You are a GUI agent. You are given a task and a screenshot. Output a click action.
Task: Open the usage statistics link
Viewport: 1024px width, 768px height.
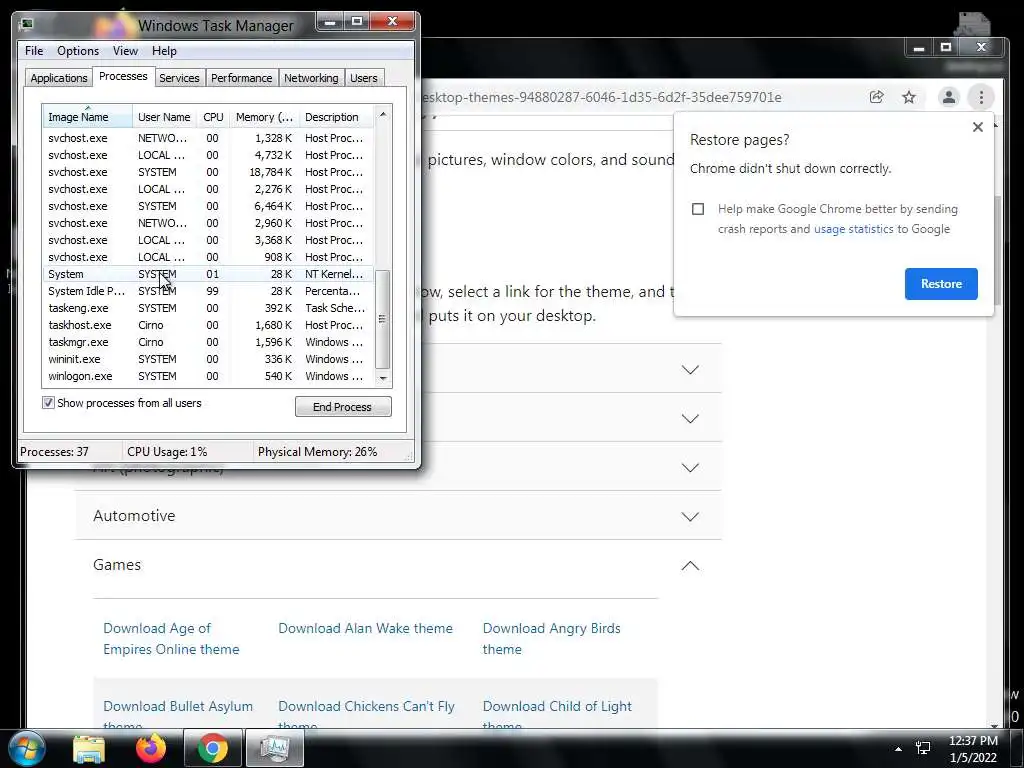coord(853,229)
